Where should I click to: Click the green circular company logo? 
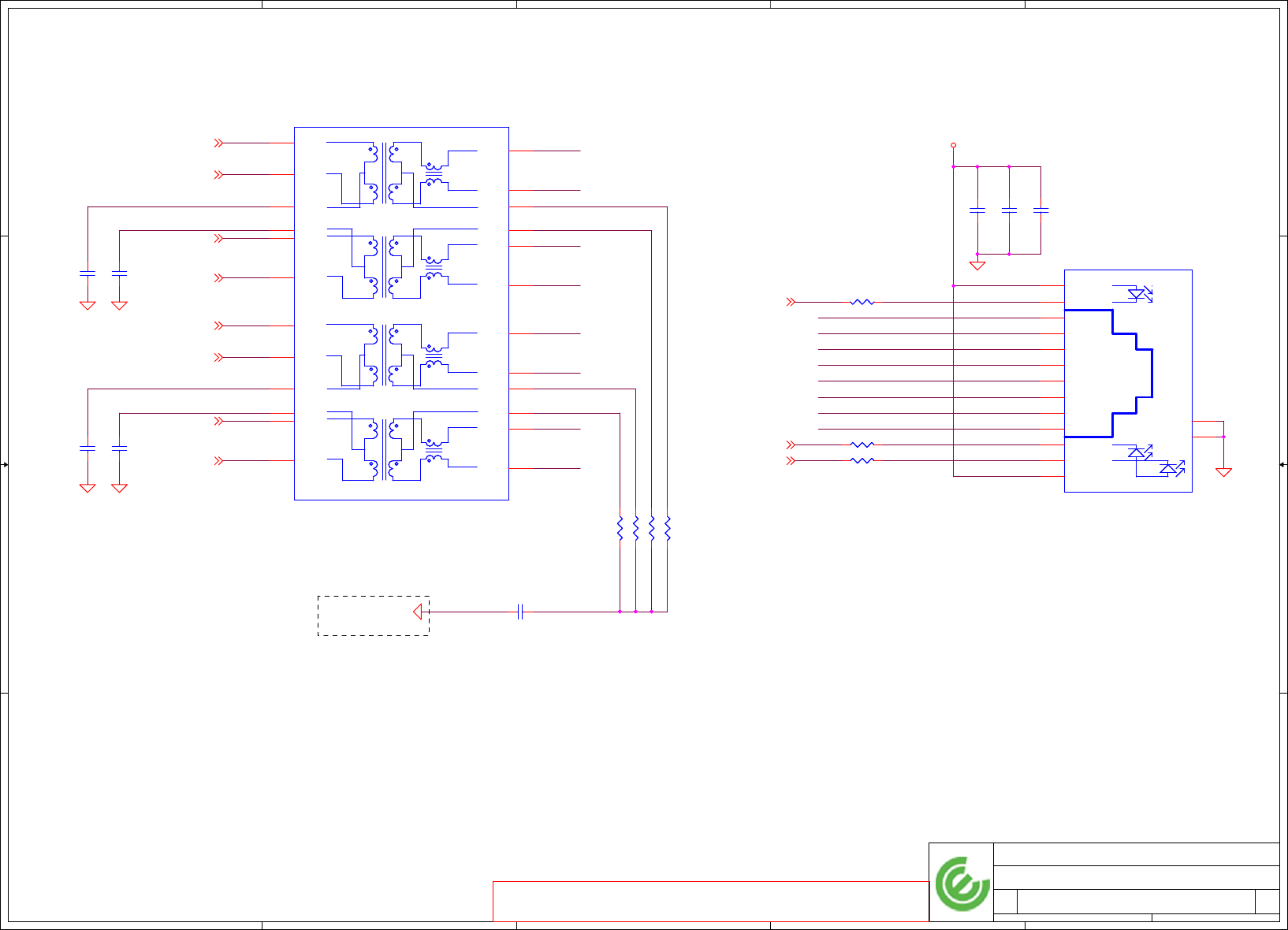962,883
